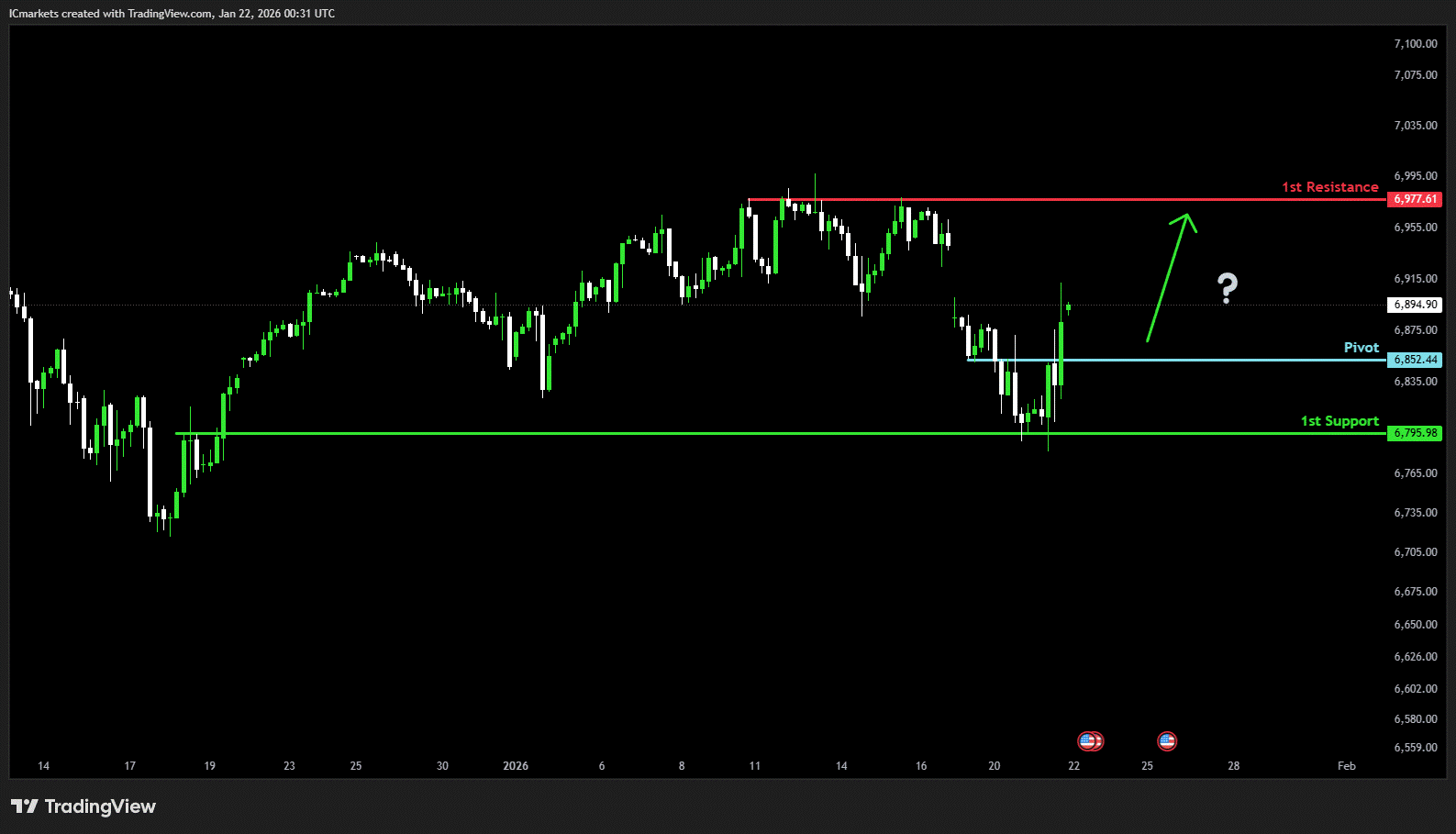Viewport: 1456px width, 834px height.
Task: Select the "1st Support" text label
Action: [1339, 421]
